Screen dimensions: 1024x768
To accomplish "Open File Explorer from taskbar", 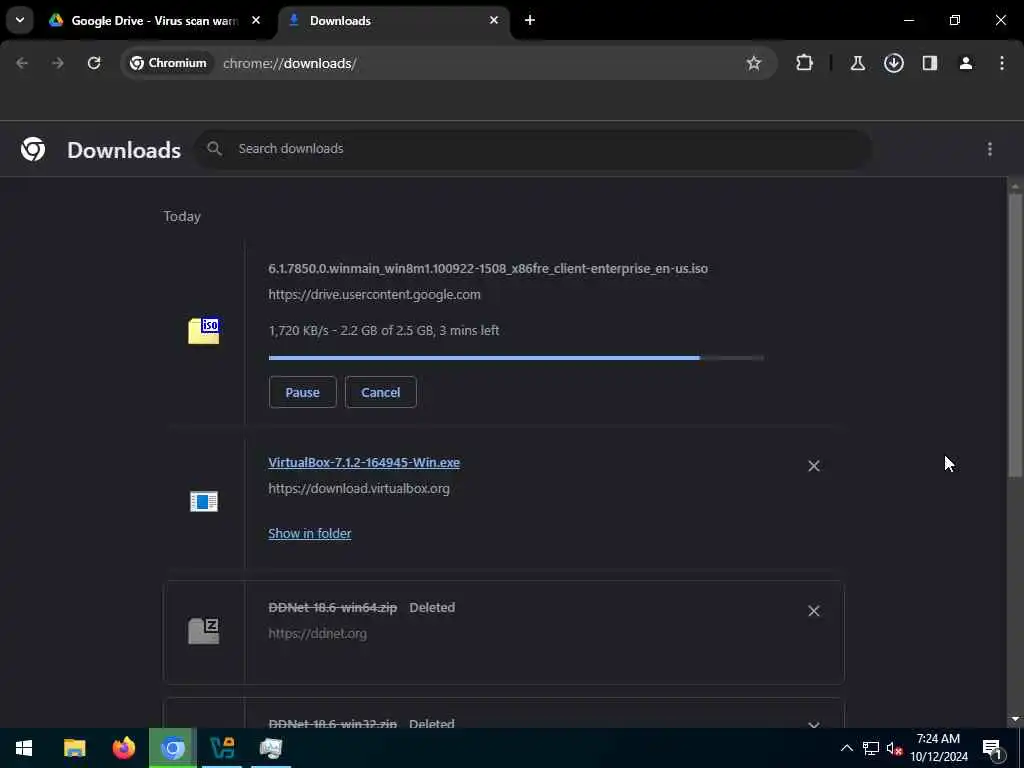I will 74,748.
